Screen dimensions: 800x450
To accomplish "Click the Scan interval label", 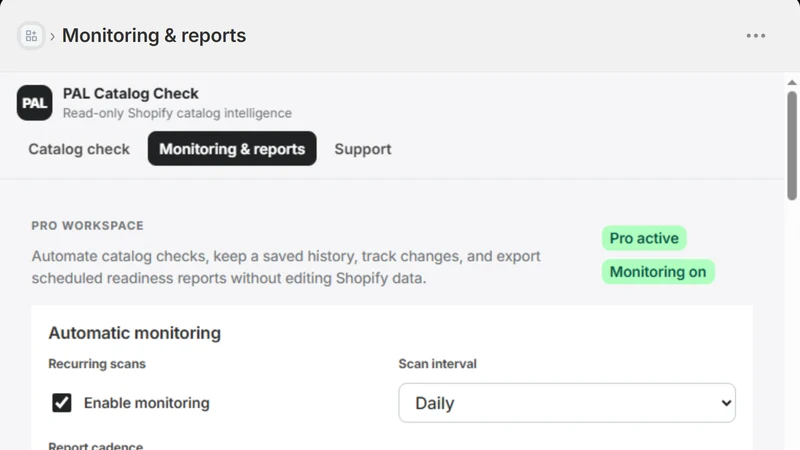I will click(x=437, y=364).
